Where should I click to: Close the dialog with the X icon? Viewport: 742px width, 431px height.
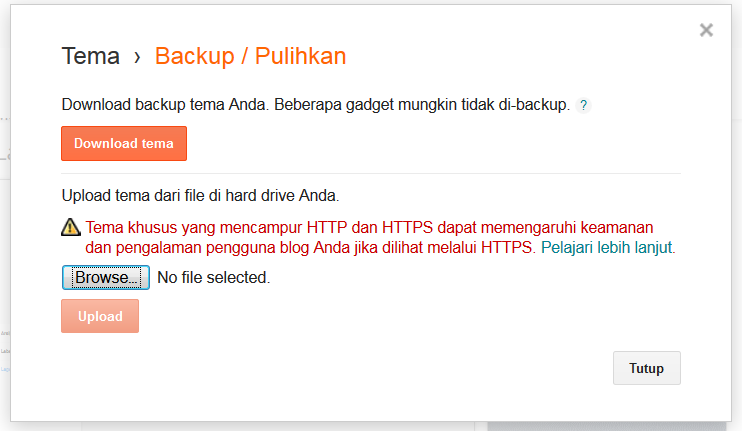706,30
